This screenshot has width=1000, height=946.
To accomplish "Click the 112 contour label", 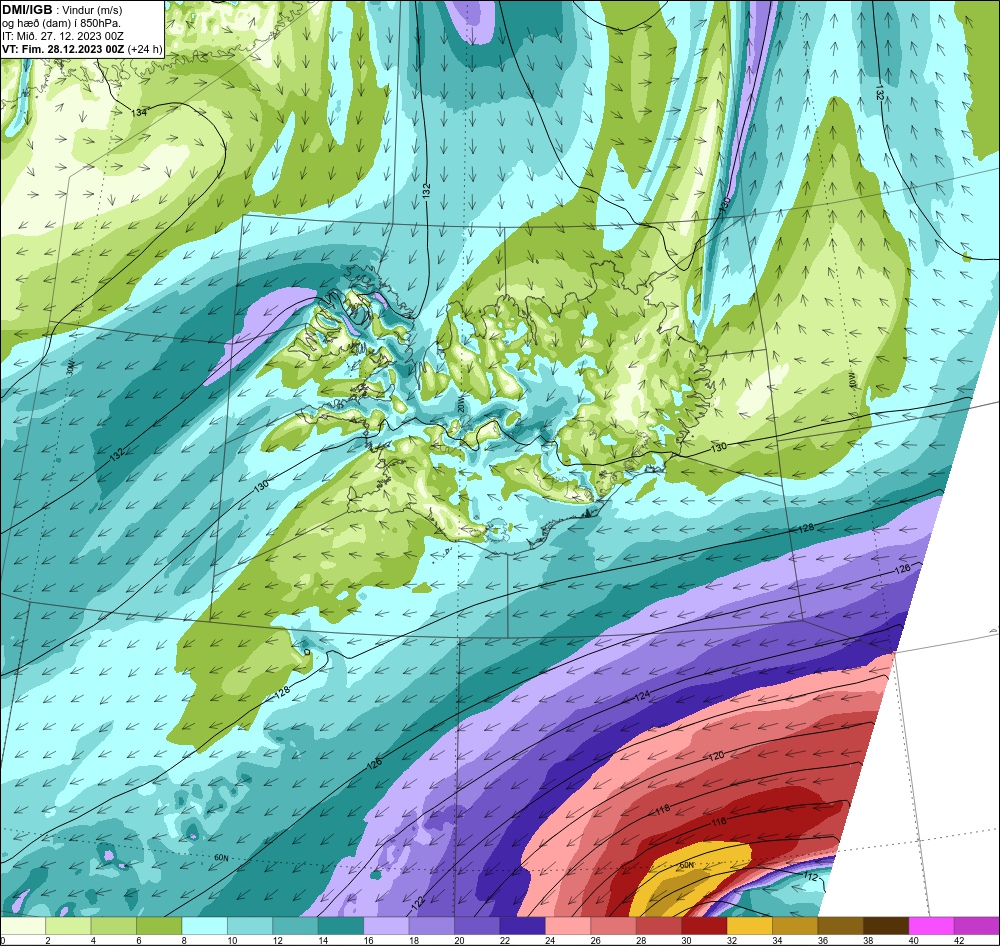I will 811,876.
